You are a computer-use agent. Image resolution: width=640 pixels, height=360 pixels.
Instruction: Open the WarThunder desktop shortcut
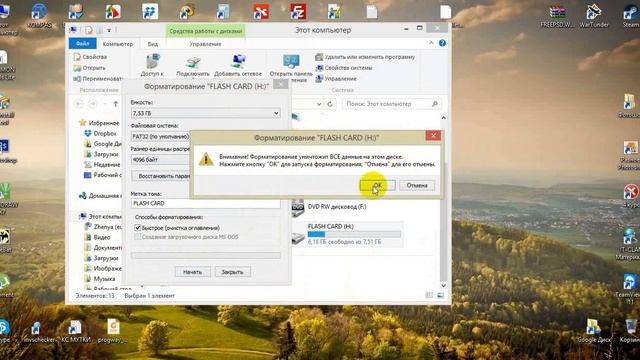594,16
